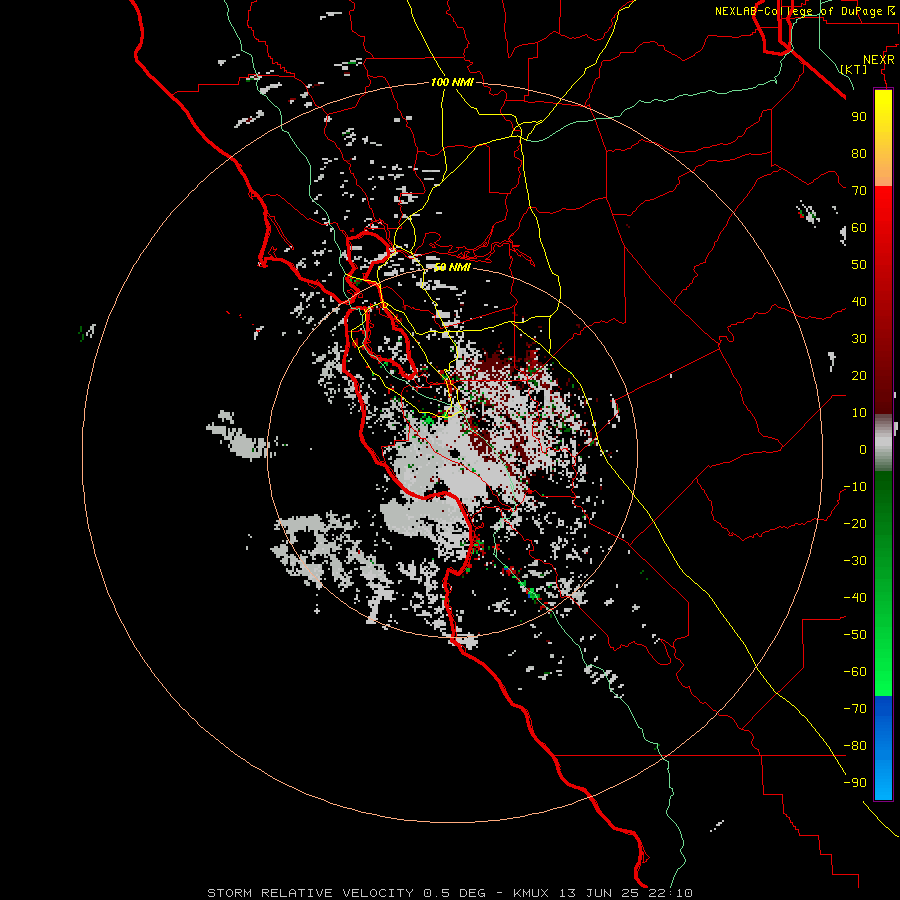Click the KMUX radar site identifier
This screenshot has height=900, width=900.
[531, 893]
